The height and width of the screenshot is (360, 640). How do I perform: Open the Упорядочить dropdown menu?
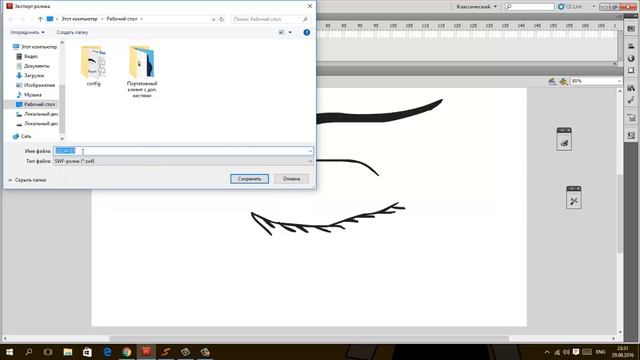[27, 32]
